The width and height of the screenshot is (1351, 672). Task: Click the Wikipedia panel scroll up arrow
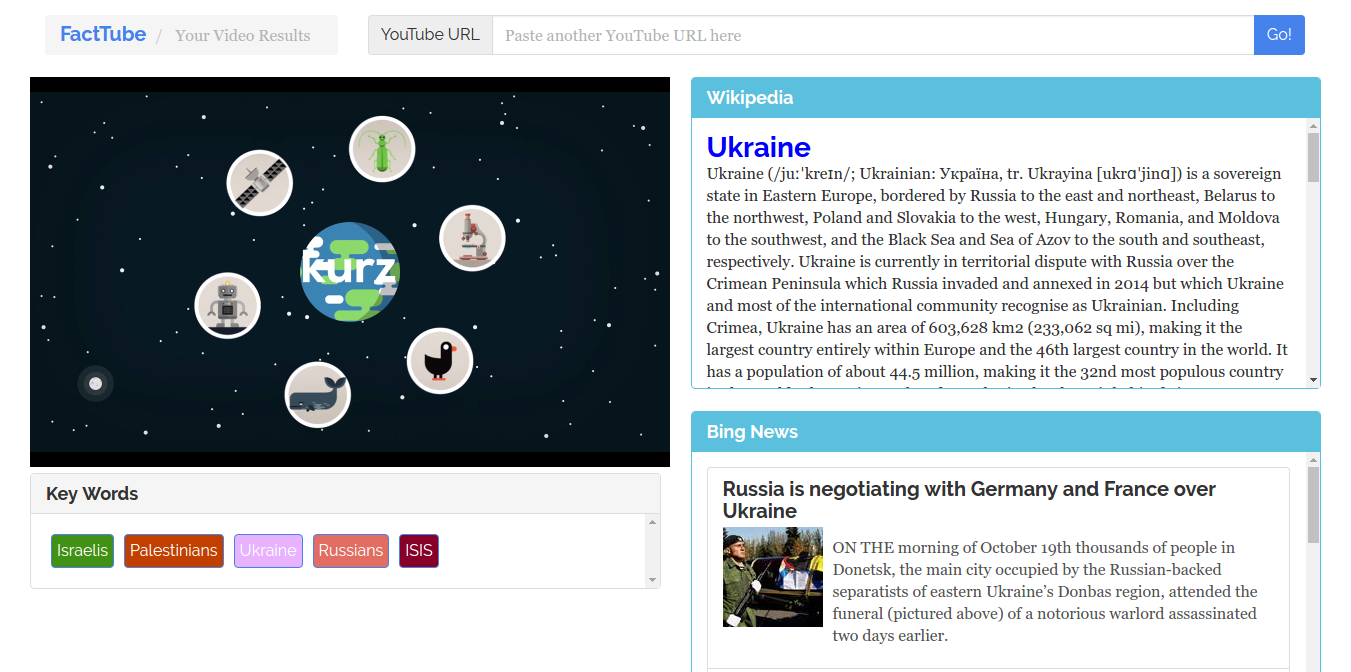pos(1313,126)
